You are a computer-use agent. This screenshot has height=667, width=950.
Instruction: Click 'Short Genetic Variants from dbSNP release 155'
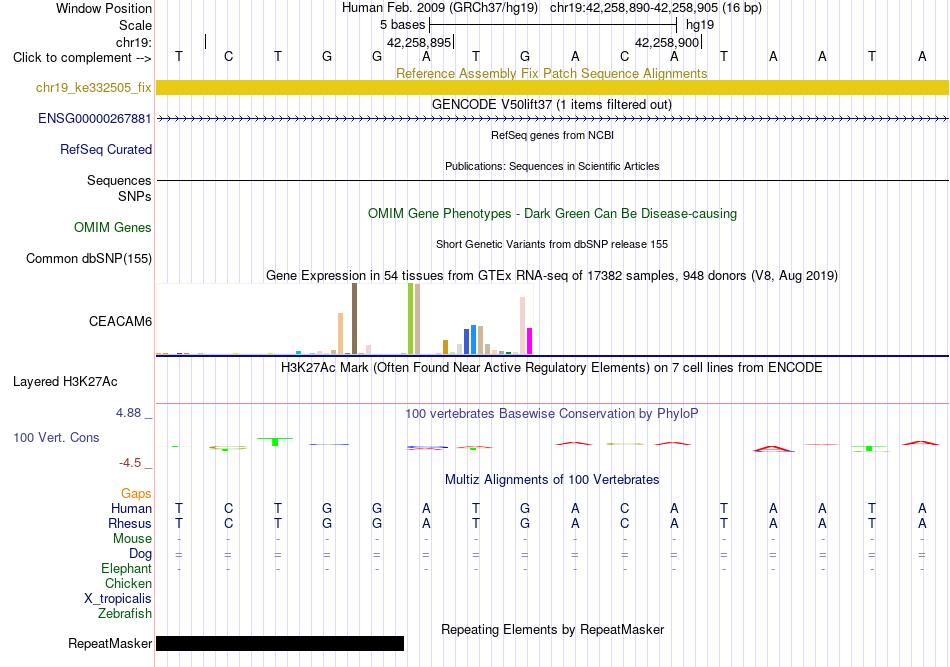(552, 244)
